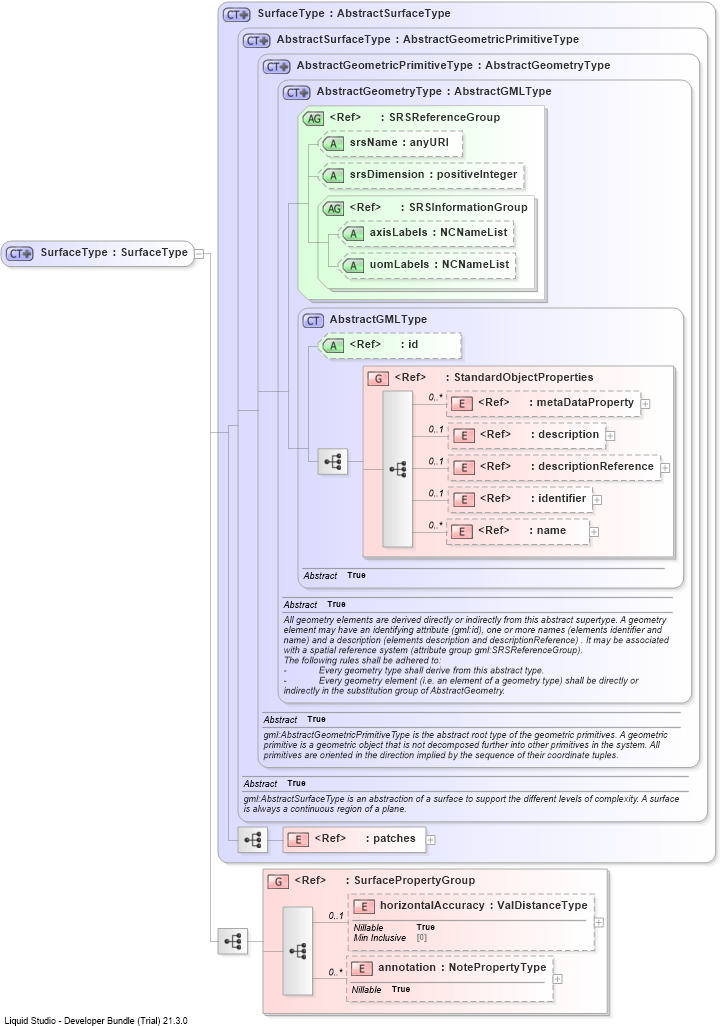Click E icon of name element
The width and height of the screenshot is (720, 1026).
(462, 532)
